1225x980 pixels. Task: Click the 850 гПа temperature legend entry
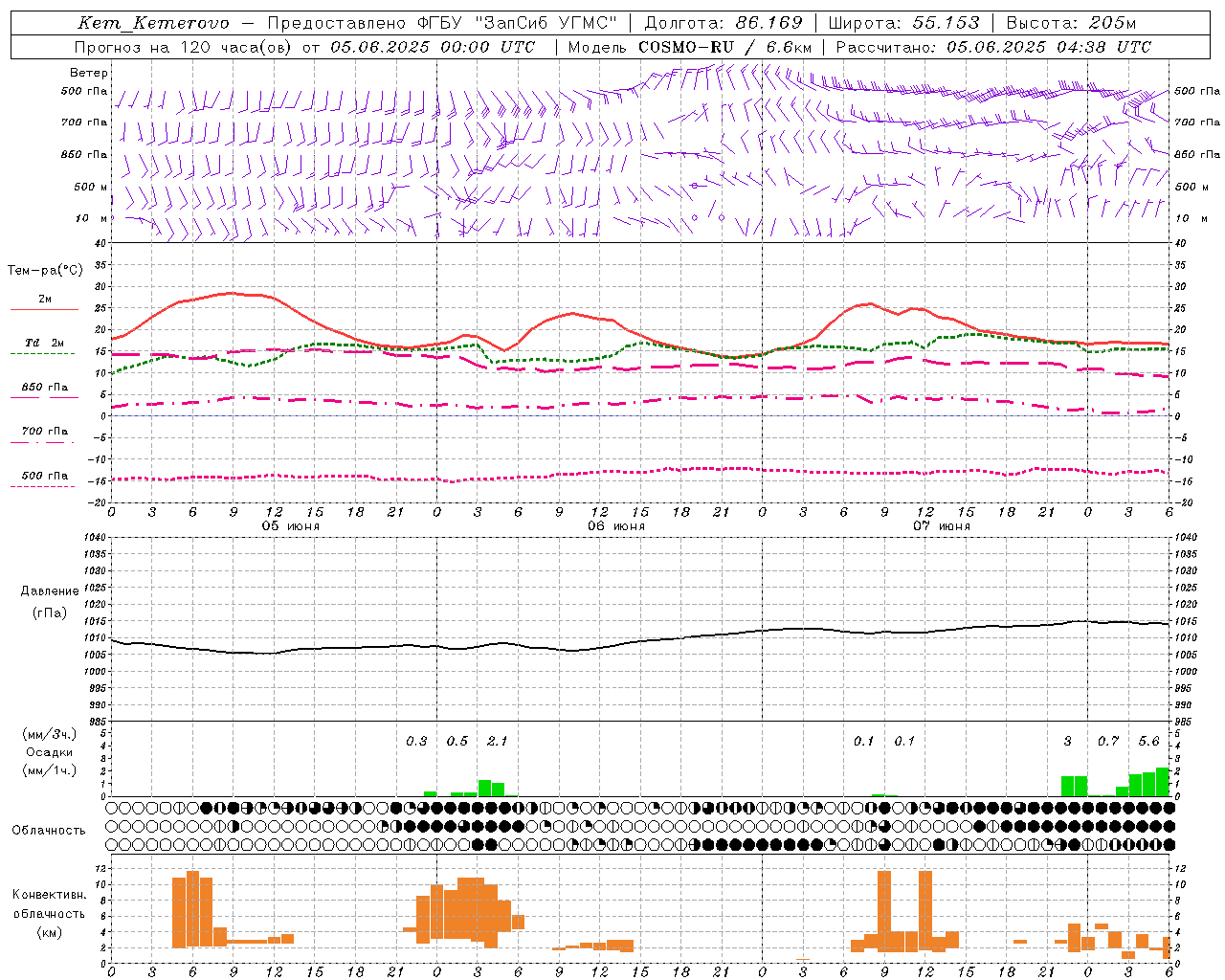tap(45, 388)
